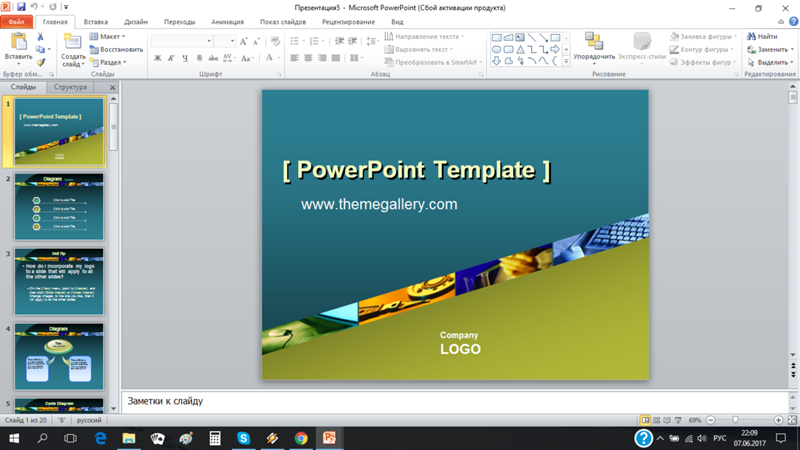Increase list indent level icon
This screenshot has width=800, height=450.
353,41
